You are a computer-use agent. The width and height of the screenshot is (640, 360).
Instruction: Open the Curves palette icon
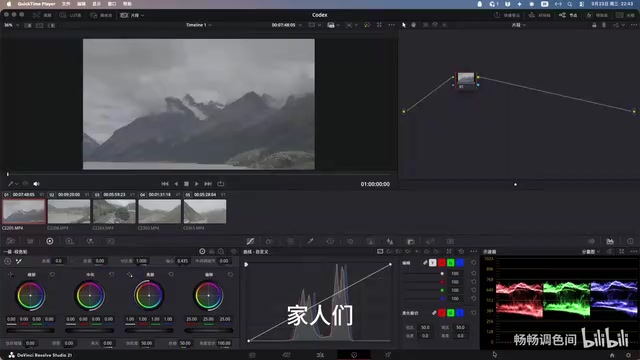coord(250,241)
